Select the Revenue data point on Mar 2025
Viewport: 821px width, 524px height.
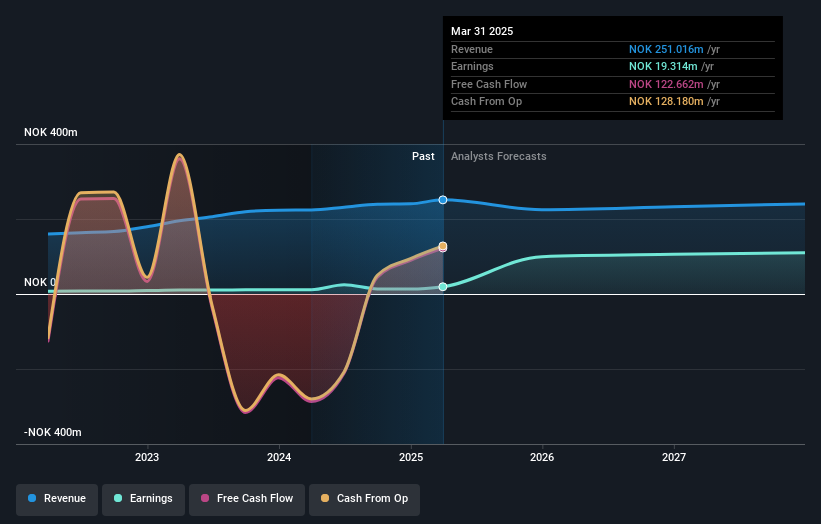(443, 200)
